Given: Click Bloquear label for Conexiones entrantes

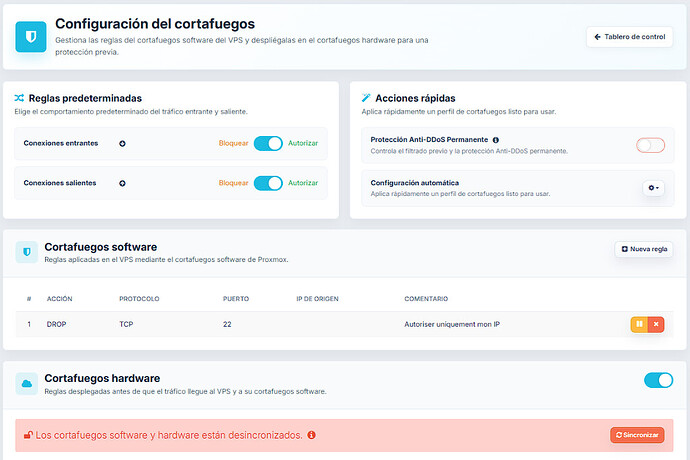Looking at the screenshot, I should click(233, 143).
